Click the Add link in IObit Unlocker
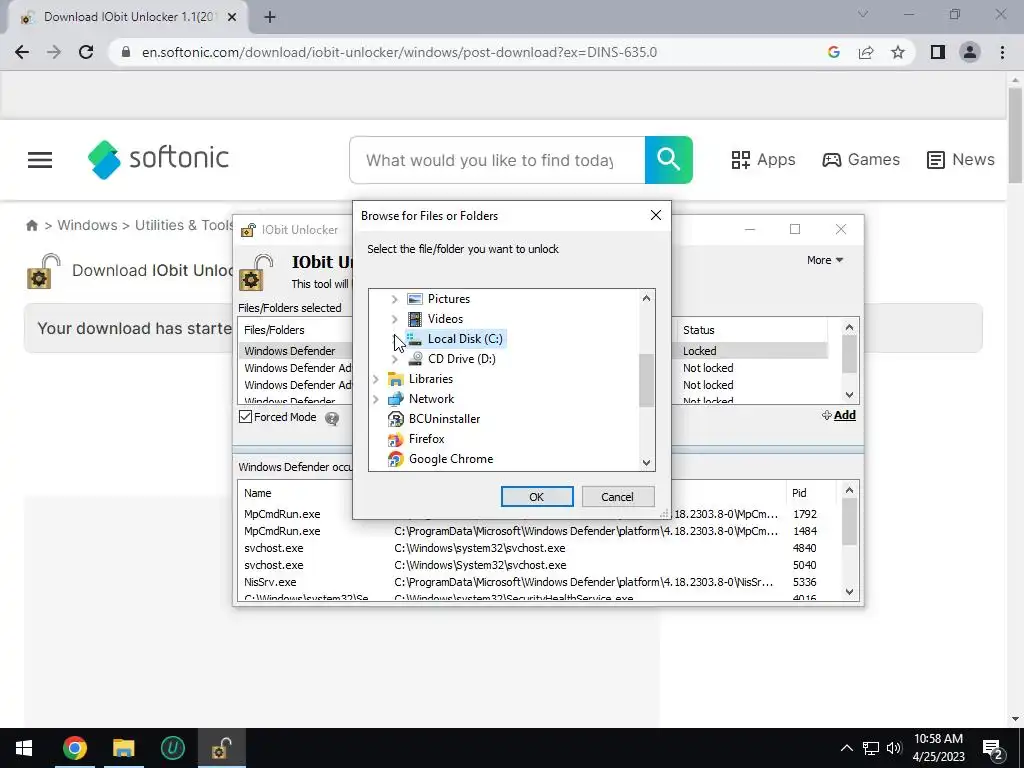The image size is (1024, 768). 839,415
